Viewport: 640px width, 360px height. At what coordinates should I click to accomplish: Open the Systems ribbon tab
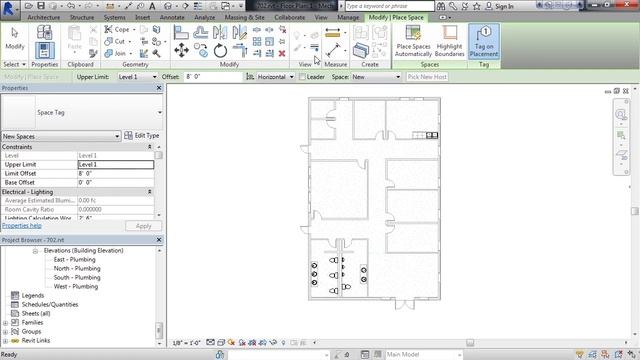[114, 18]
